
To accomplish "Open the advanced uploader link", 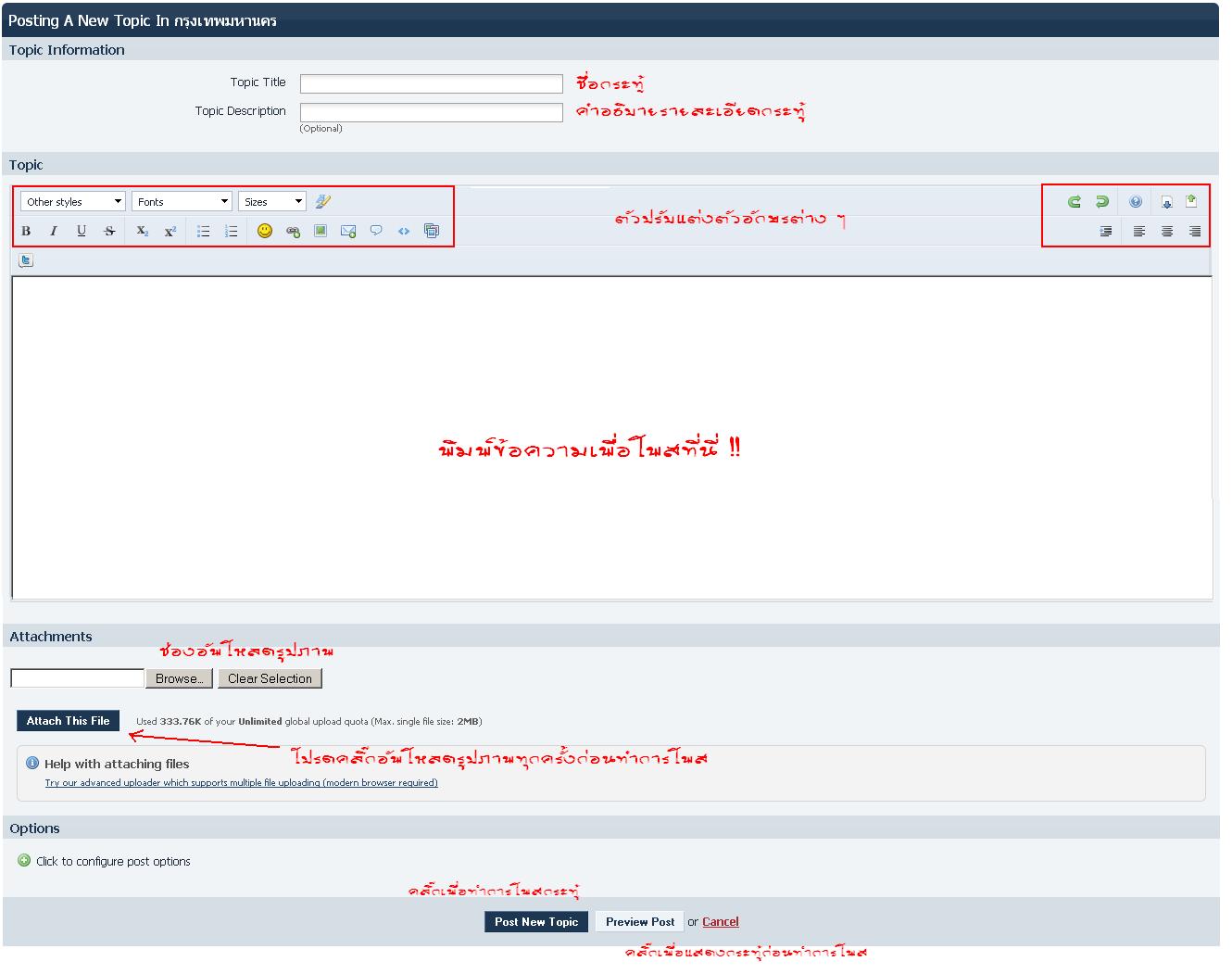I will [242, 783].
